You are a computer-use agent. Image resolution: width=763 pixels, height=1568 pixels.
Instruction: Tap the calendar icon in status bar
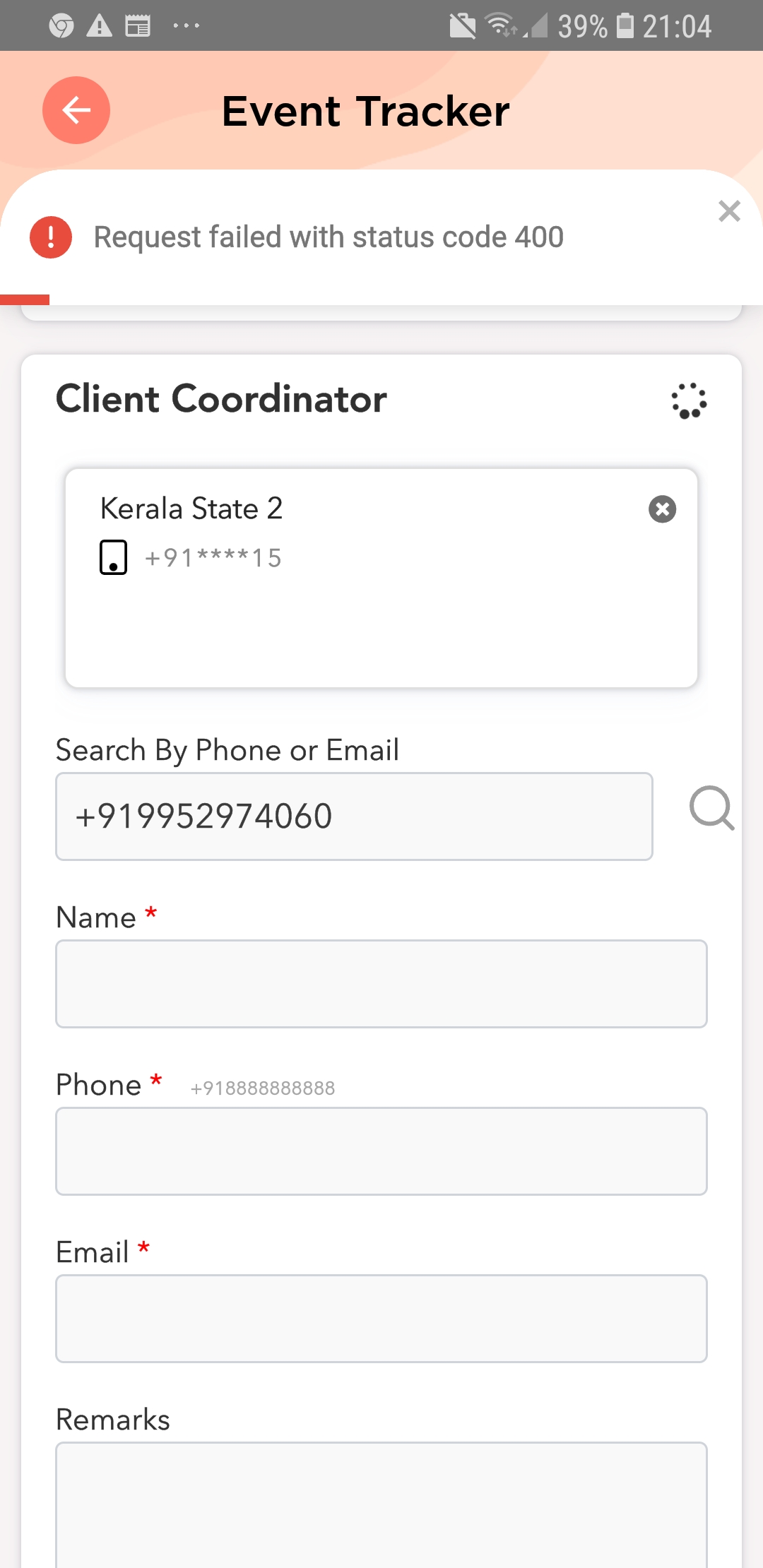tap(138, 26)
